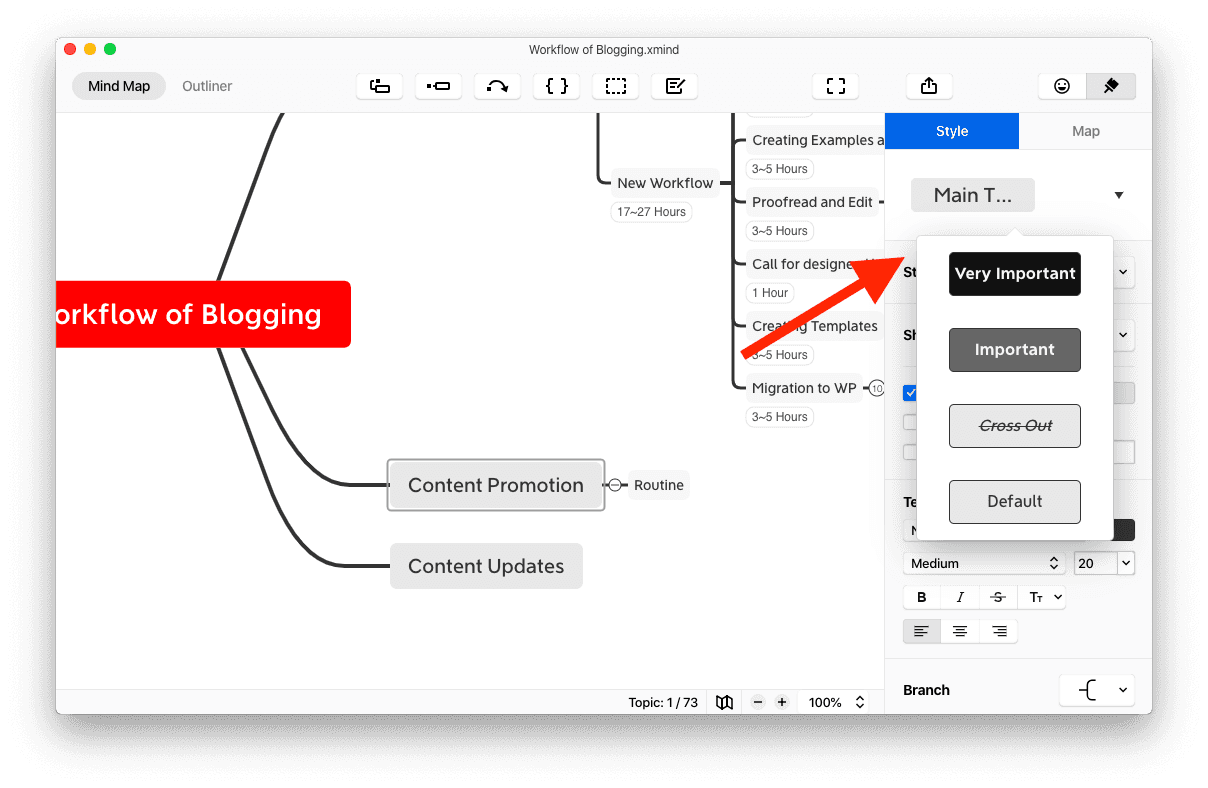Screen dimensions: 1208x788
Task: Add a new topic from toolbar
Action: 380,86
